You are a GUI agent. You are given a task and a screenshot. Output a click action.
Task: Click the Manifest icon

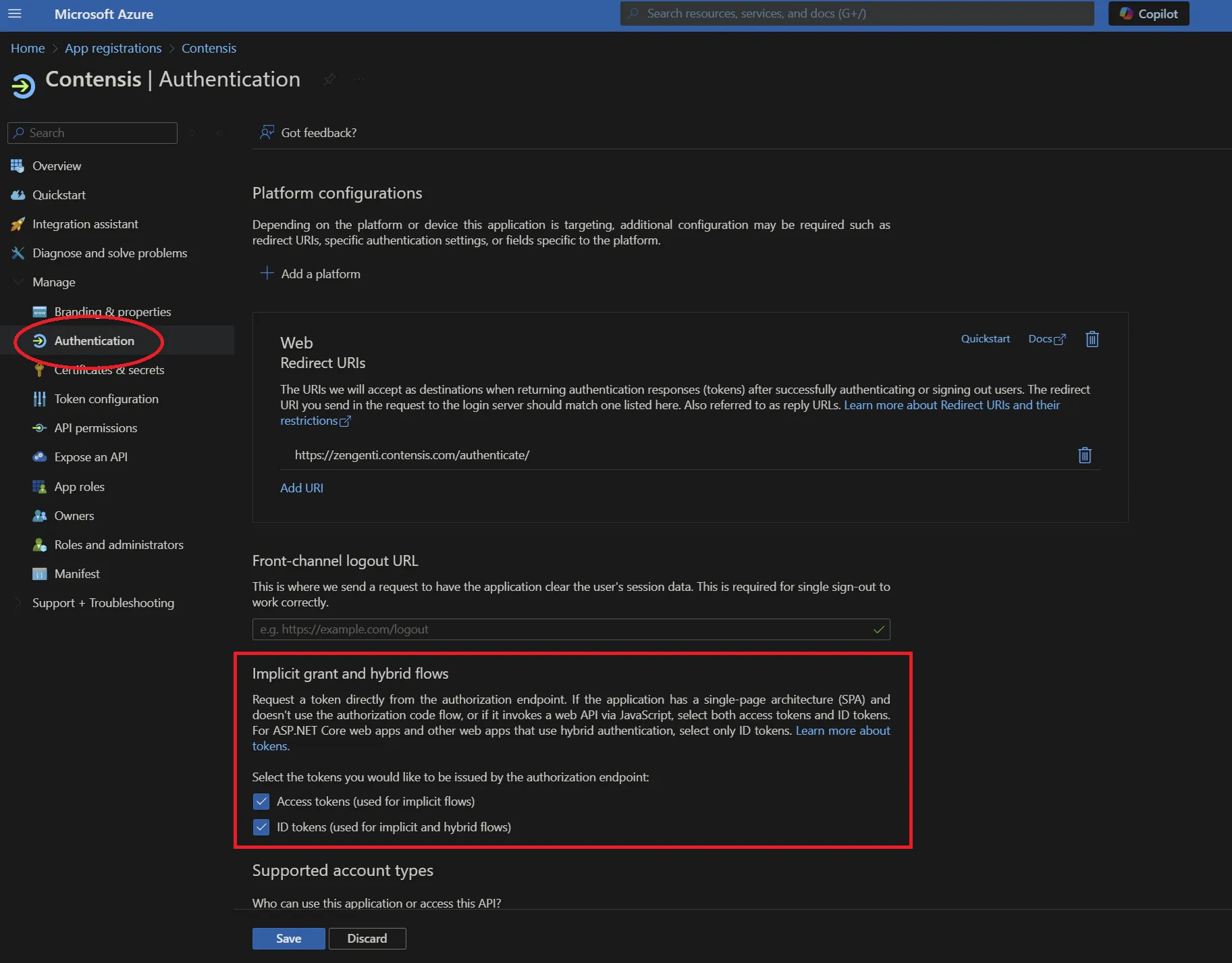[x=40, y=574]
